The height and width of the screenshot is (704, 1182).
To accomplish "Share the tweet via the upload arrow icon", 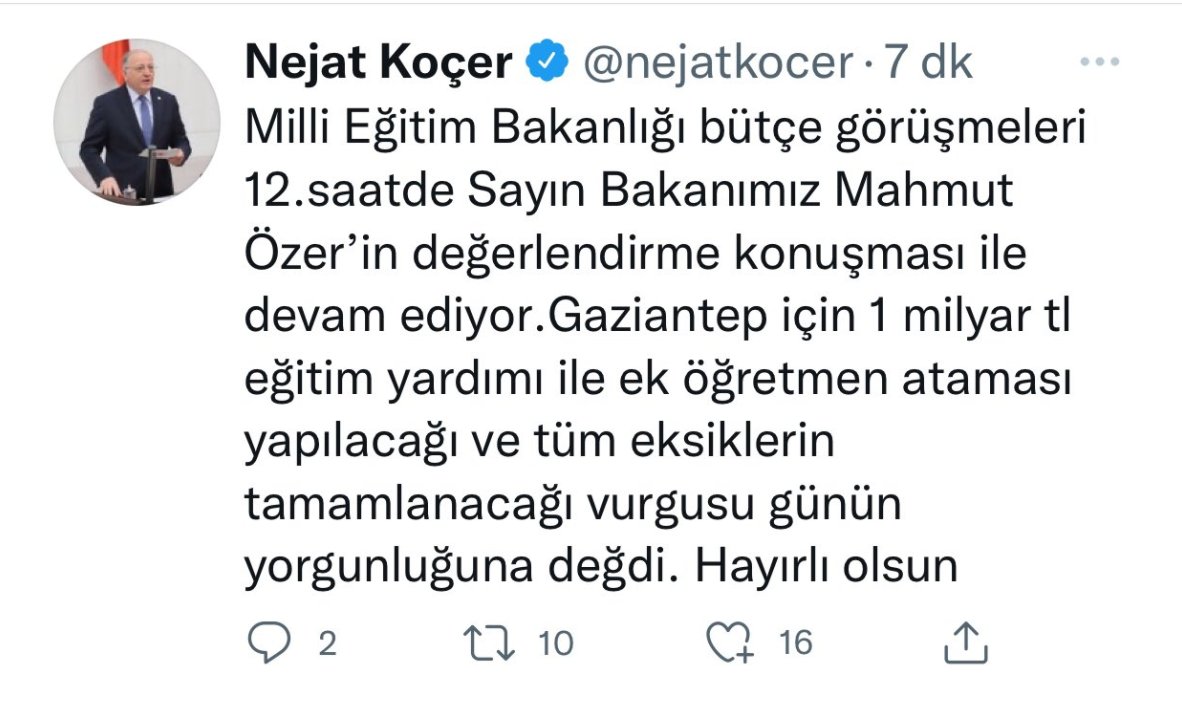I will click(x=964, y=641).
